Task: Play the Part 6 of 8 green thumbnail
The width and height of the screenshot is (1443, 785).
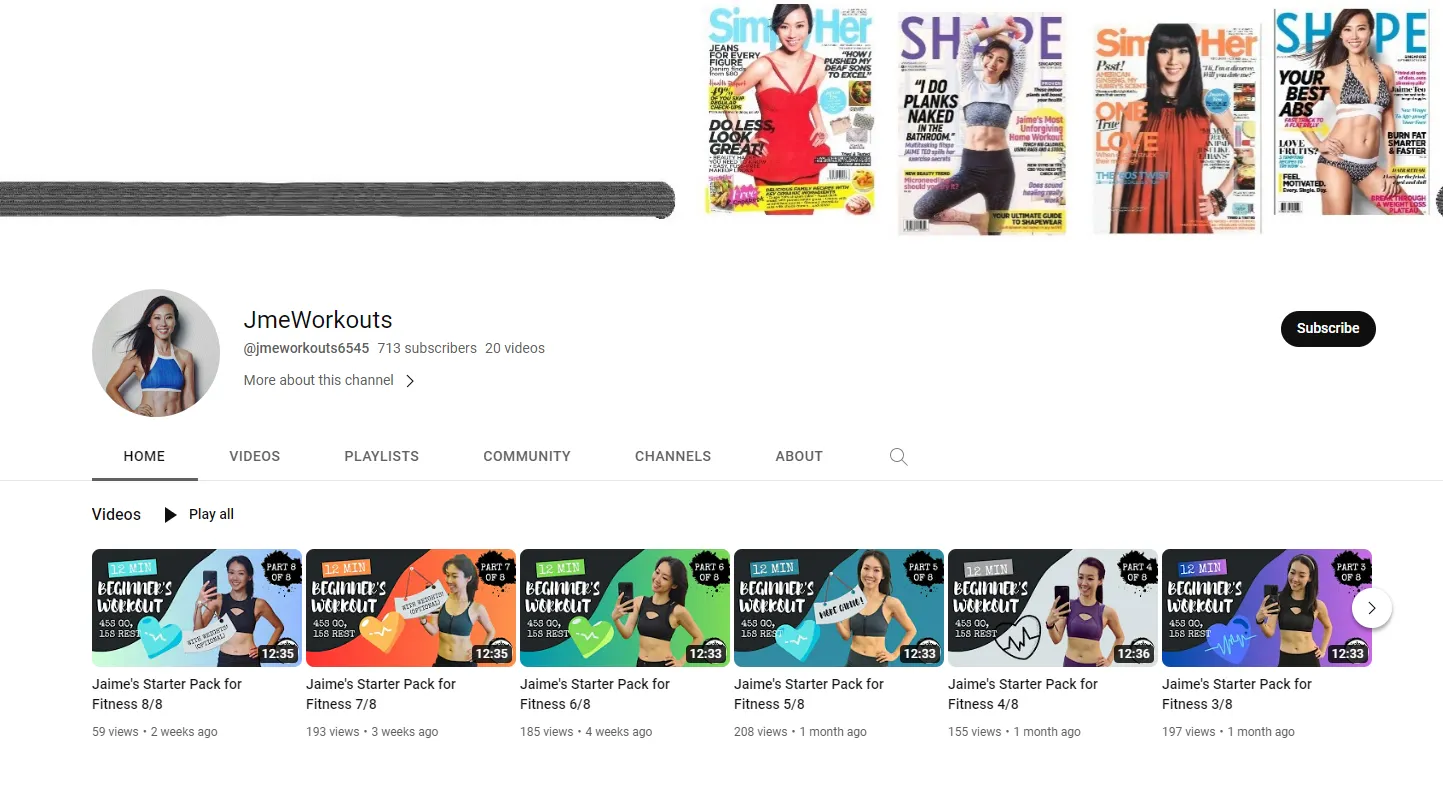Action: point(625,608)
